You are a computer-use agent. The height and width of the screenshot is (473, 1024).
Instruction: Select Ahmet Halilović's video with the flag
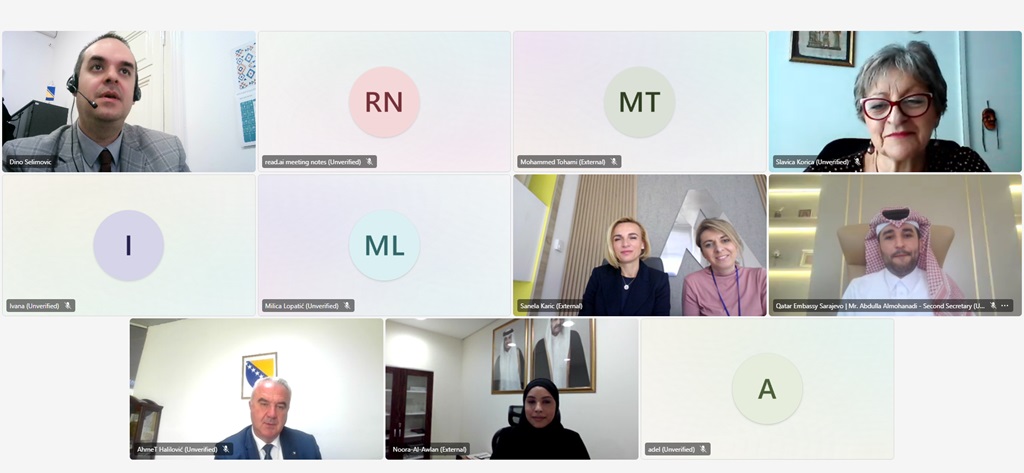257,389
